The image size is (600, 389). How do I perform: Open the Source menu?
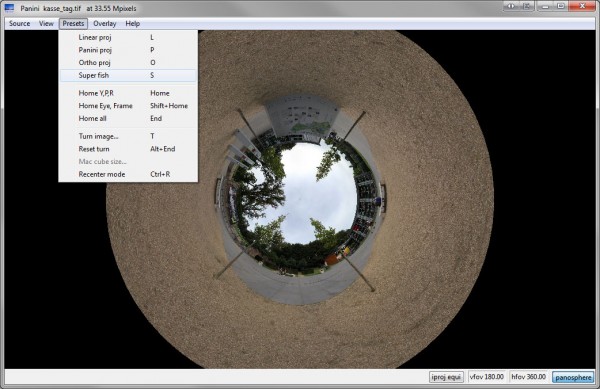tap(20, 24)
